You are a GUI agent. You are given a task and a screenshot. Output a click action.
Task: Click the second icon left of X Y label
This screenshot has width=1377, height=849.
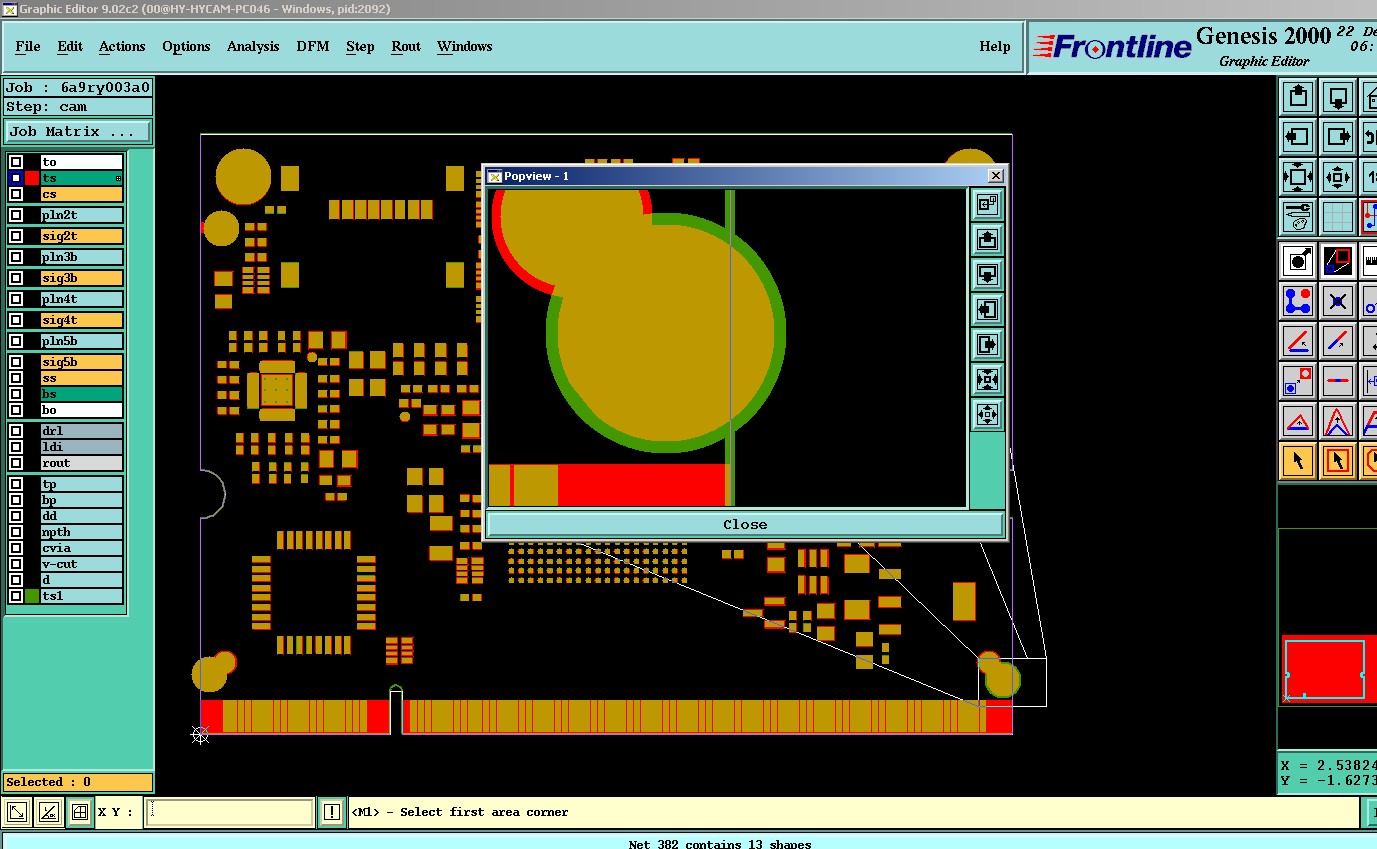click(48, 812)
